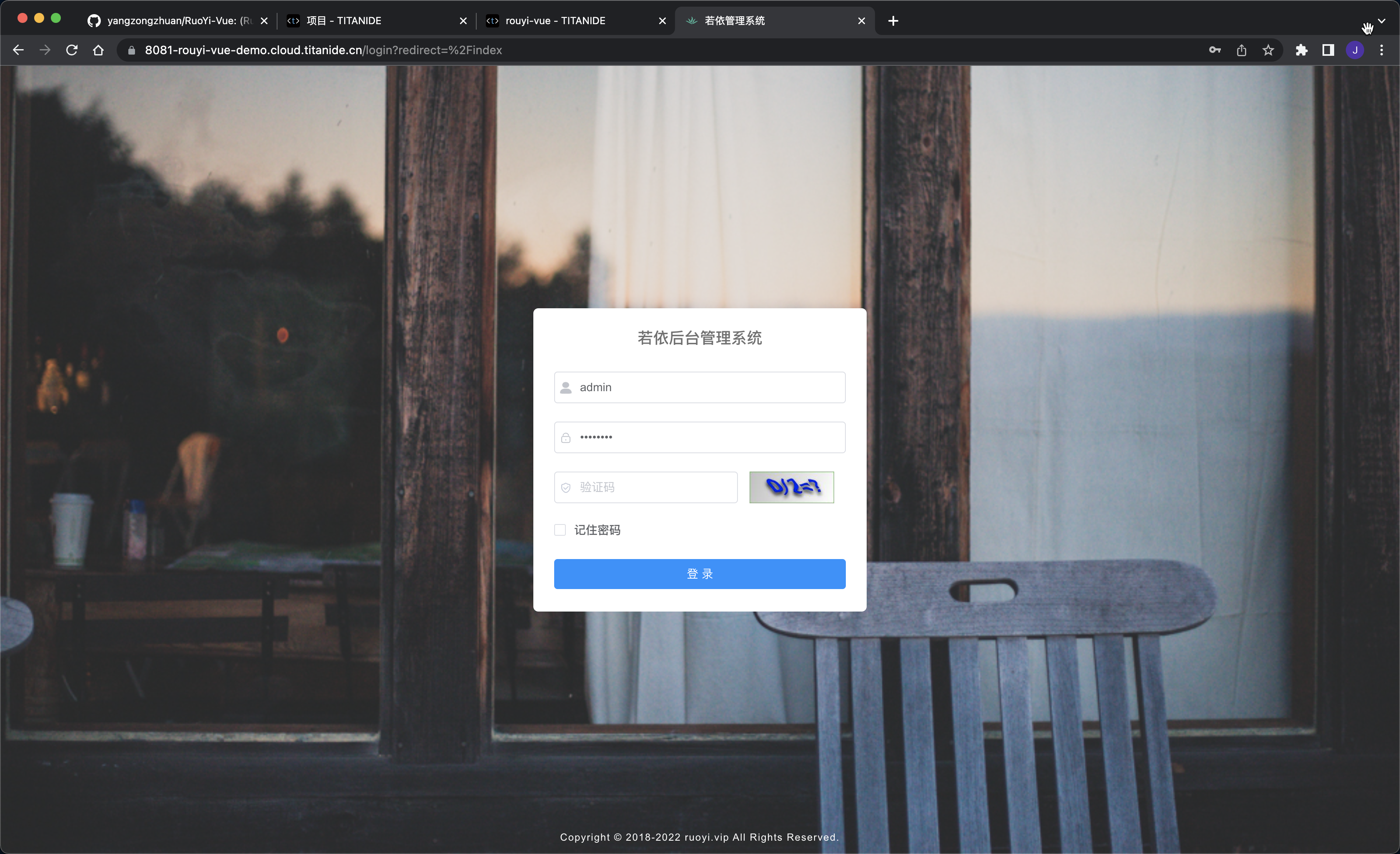Viewport: 1400px width, 854px height.
Task: Open the Chrome three-dot menu
Action: [1382, 50]
